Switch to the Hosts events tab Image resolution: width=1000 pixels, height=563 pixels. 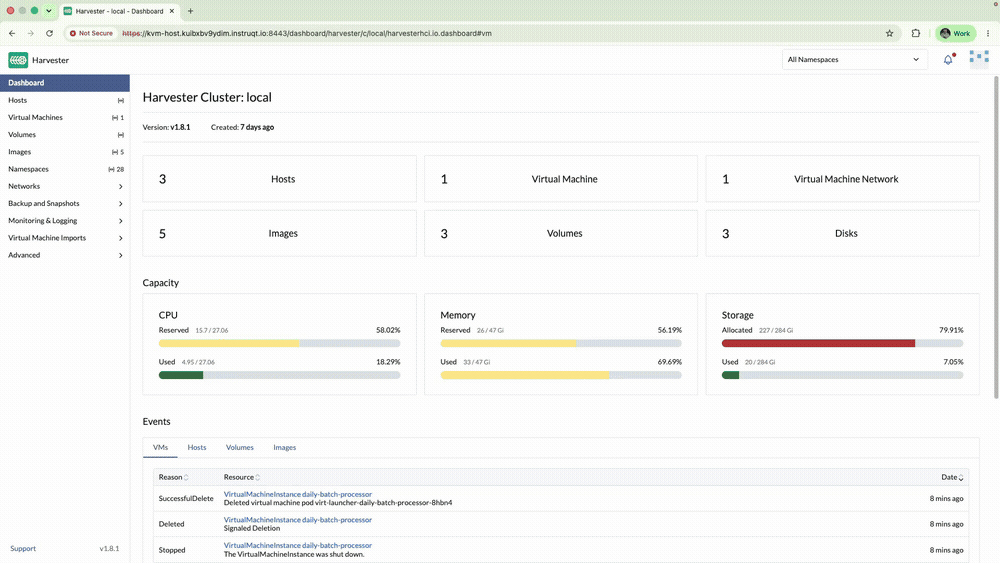196,448
